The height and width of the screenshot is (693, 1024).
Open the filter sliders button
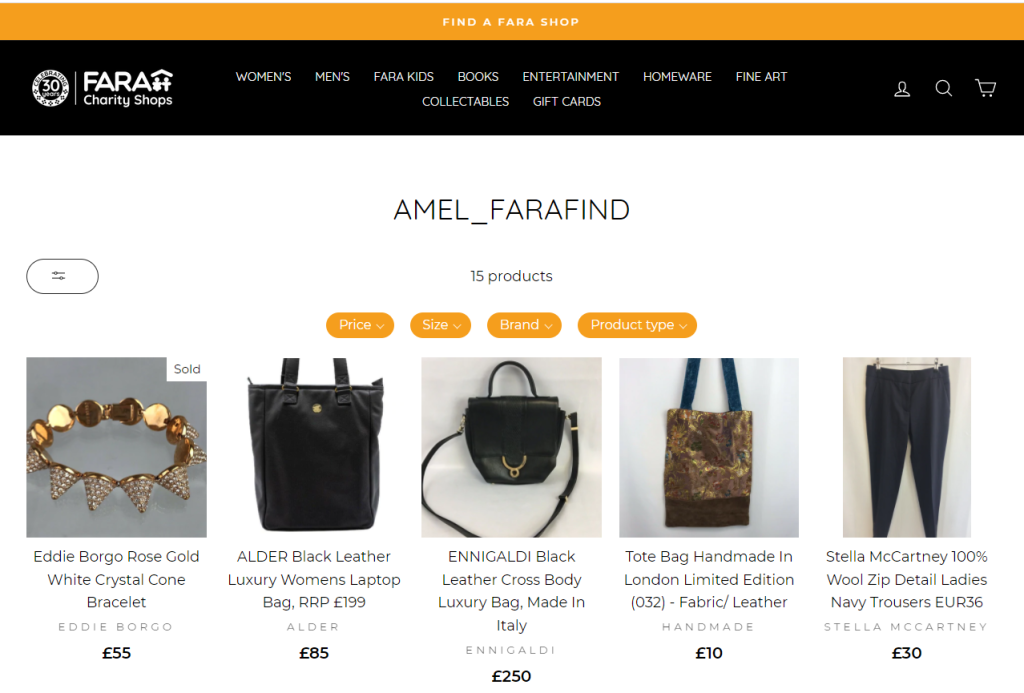(62, 276)
